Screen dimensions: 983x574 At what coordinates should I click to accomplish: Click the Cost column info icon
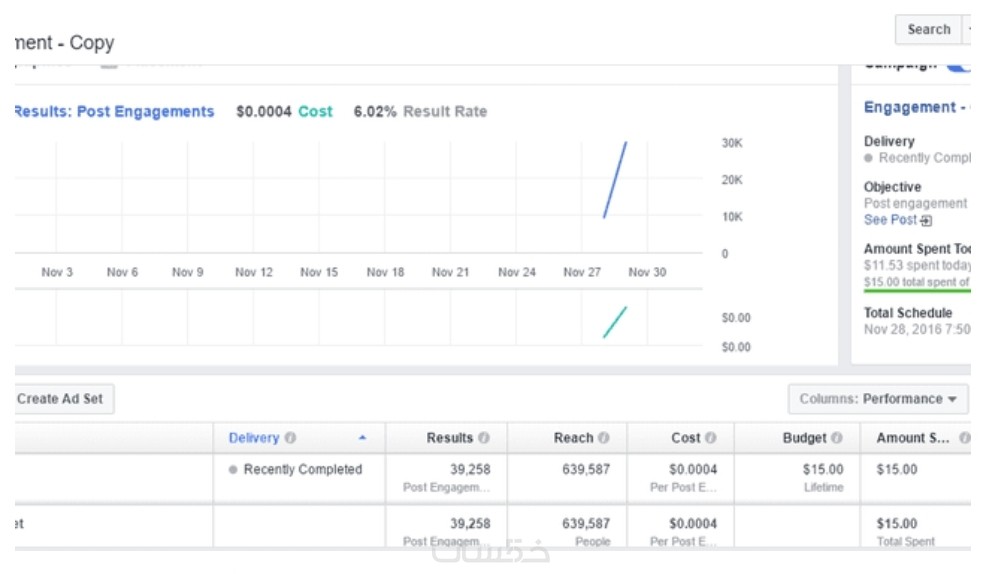tap(711, 438)
